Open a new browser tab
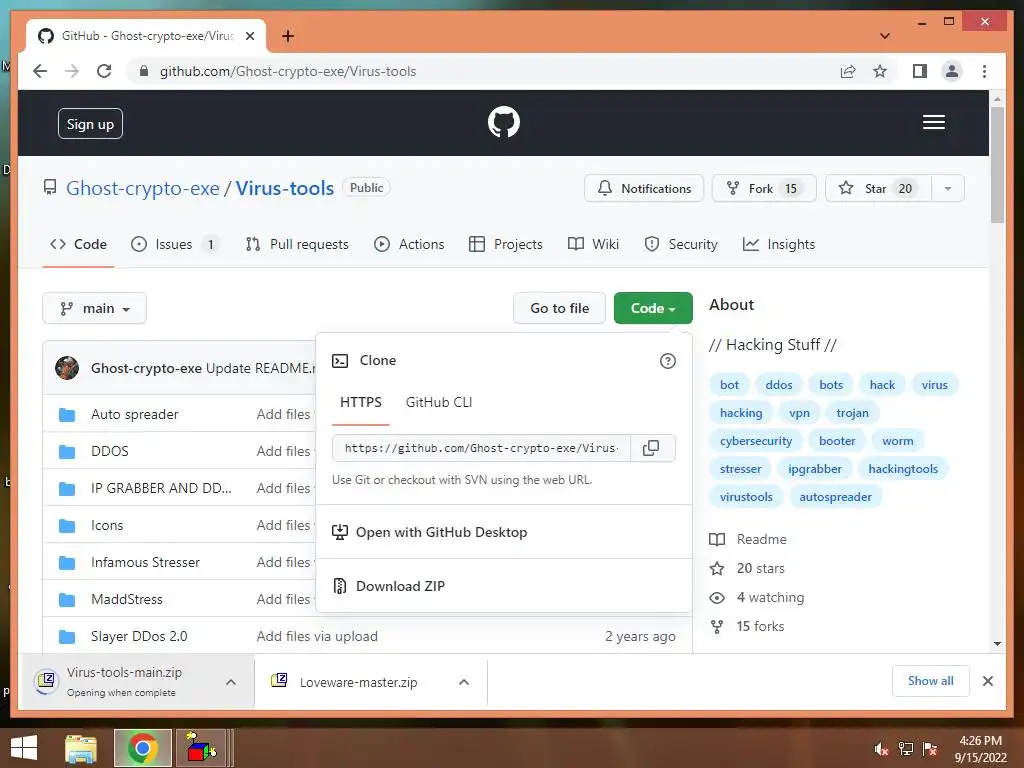 click(288, 36)
